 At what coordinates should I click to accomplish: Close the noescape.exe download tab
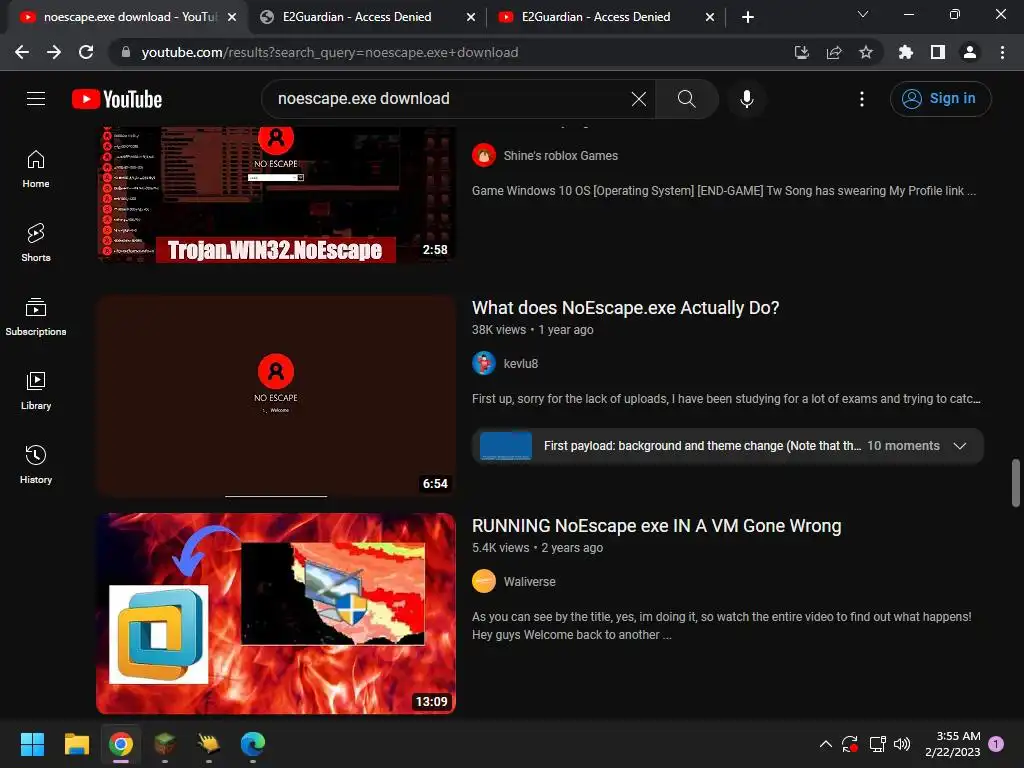click(x=232, y=17)
